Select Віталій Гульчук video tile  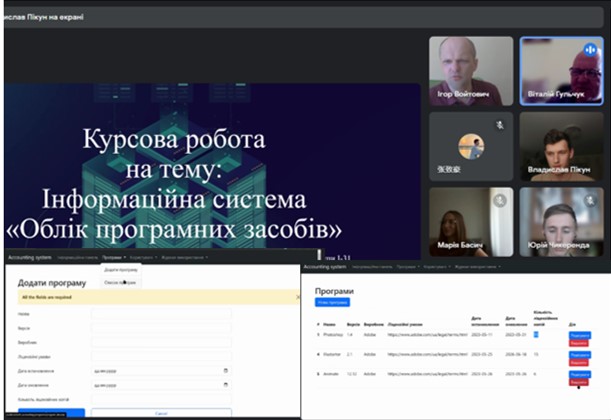pos(562,71)
